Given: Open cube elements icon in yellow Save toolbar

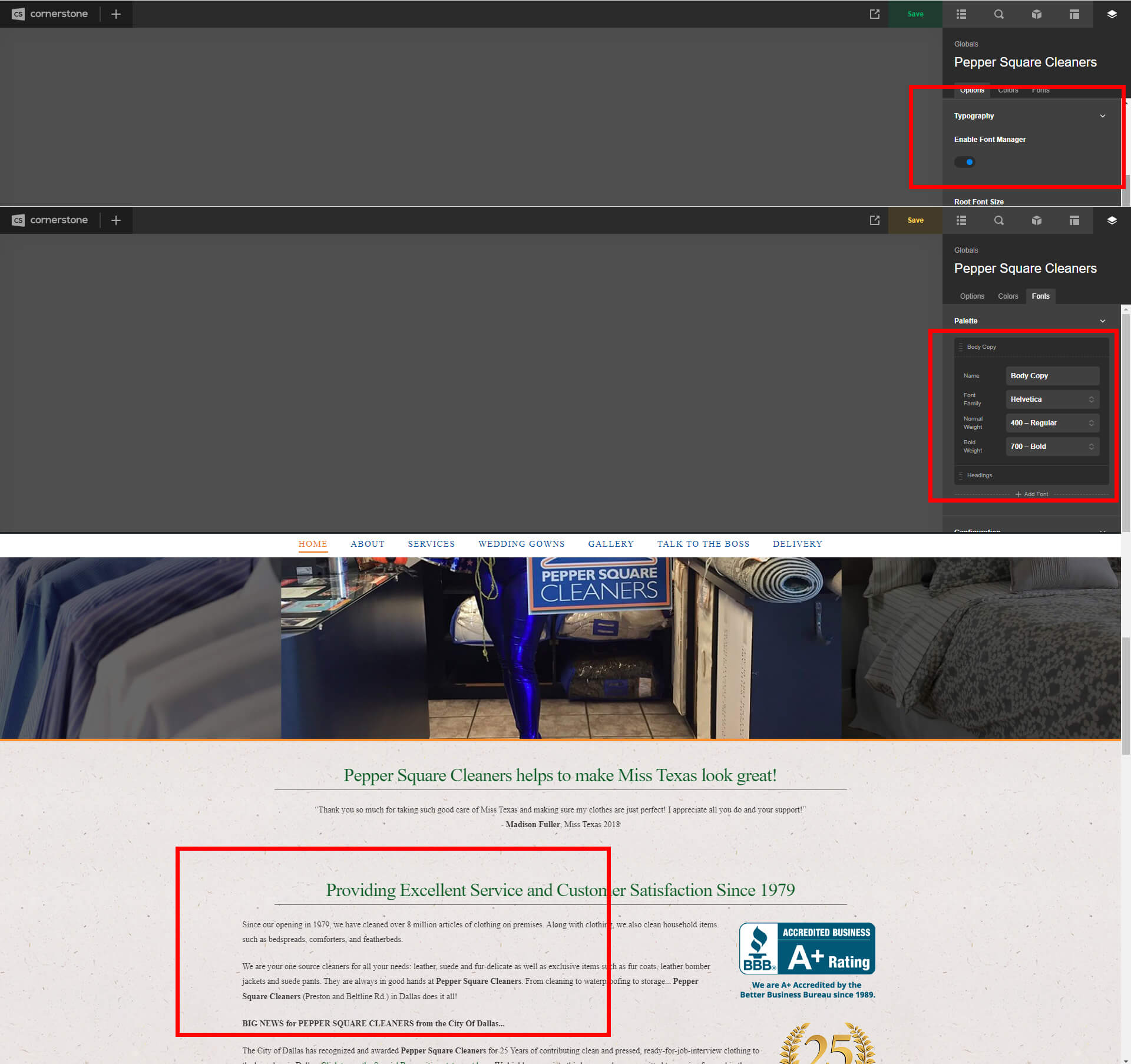Looking at the screenshot, I should tap(1037, 220).
